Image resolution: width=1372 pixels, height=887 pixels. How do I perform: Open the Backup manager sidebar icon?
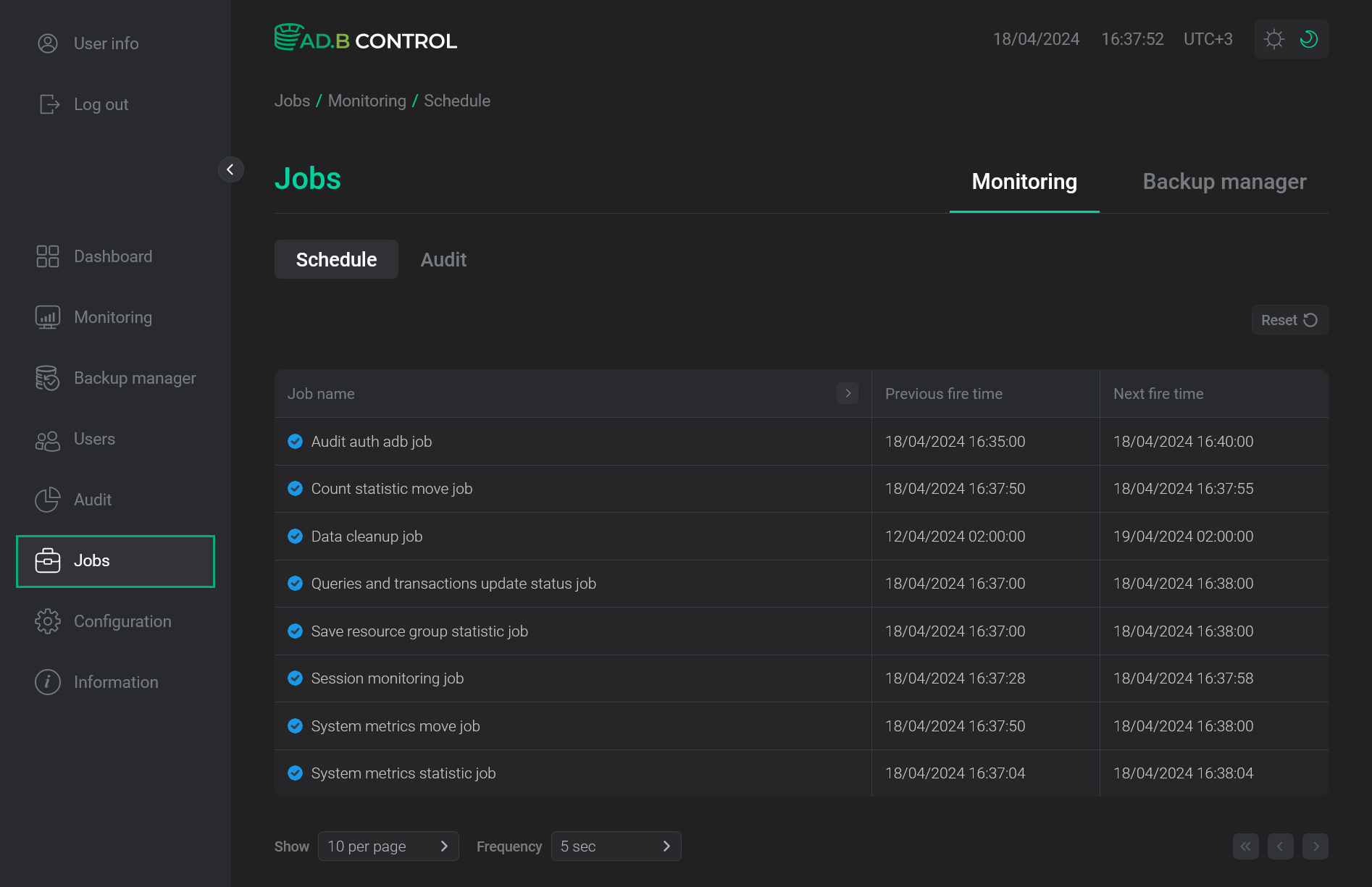[48, 377]
